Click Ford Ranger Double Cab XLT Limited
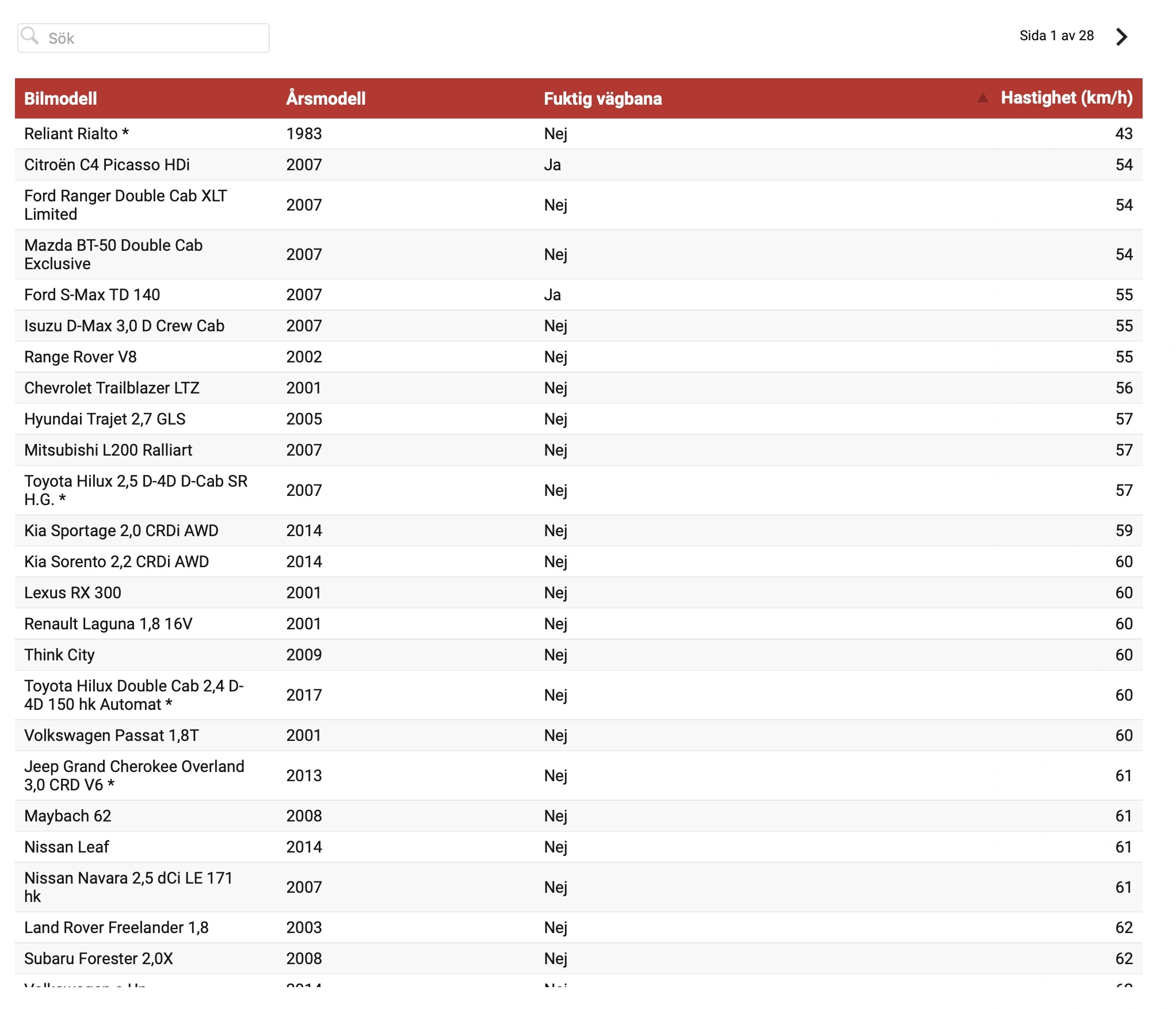1176x1009 pixels. click(x=125, y=205)
